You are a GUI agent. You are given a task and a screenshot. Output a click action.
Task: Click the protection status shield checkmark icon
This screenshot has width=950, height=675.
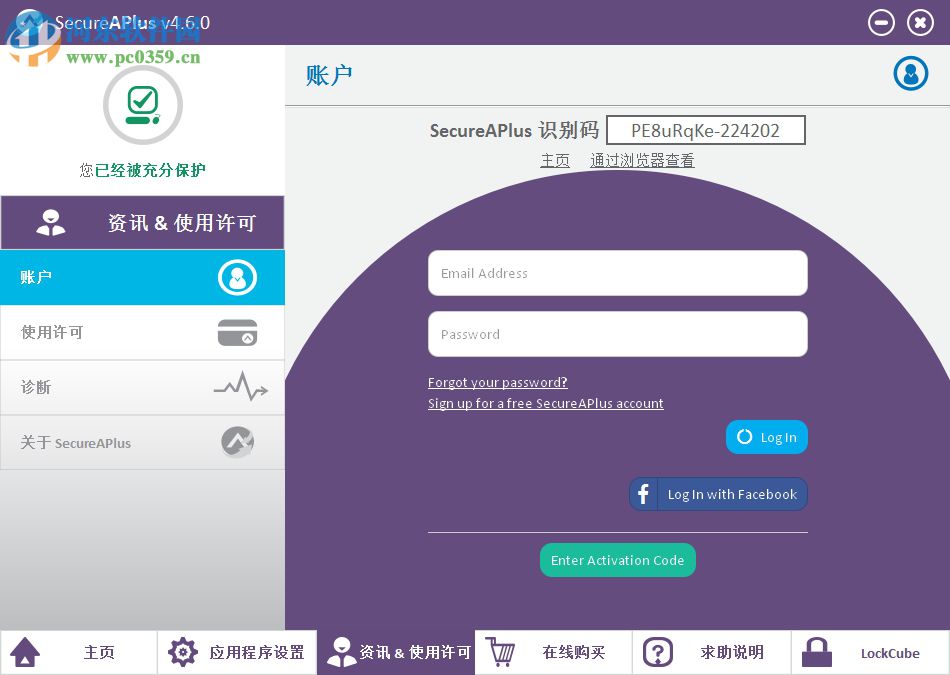[142, 104]
